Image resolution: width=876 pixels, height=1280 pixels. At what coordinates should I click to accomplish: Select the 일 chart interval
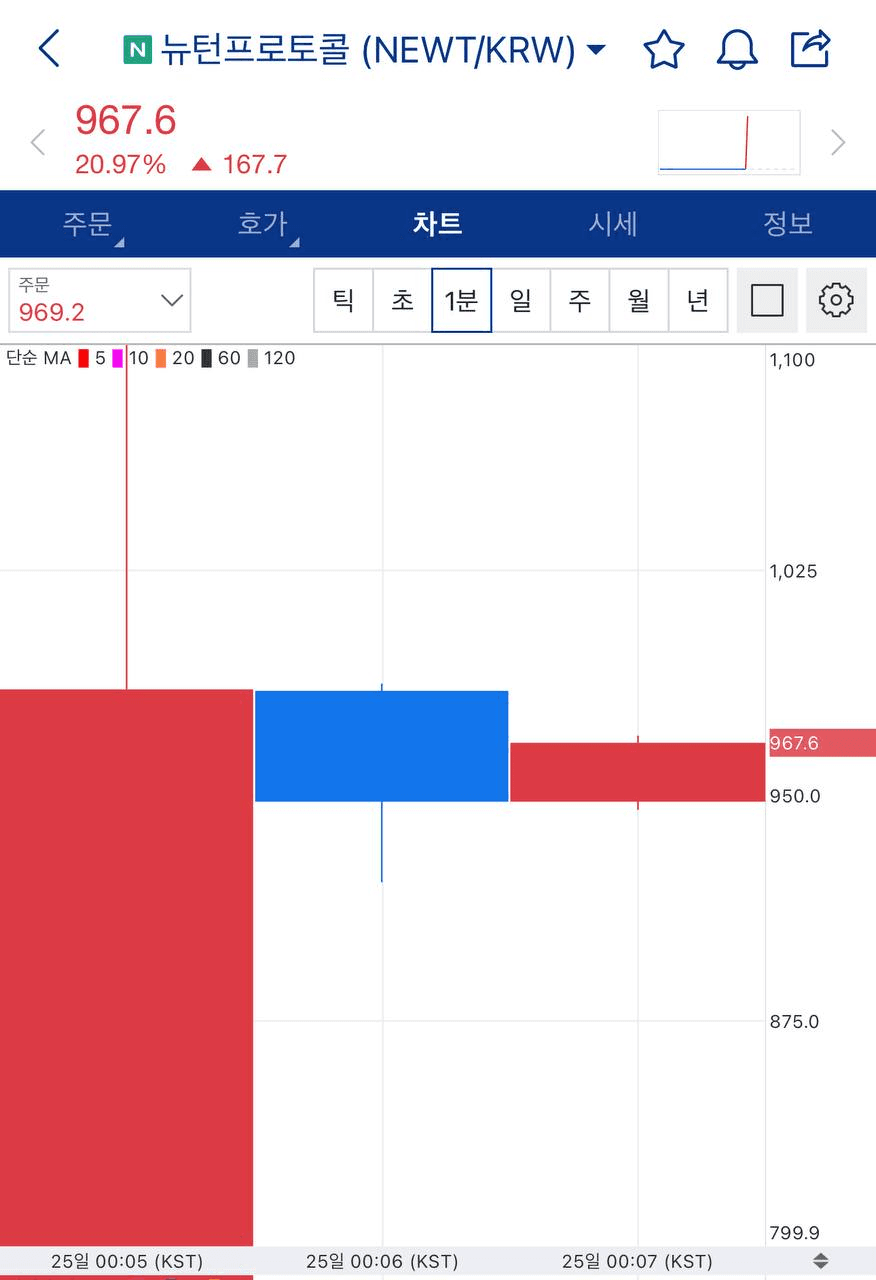(520, 300)
